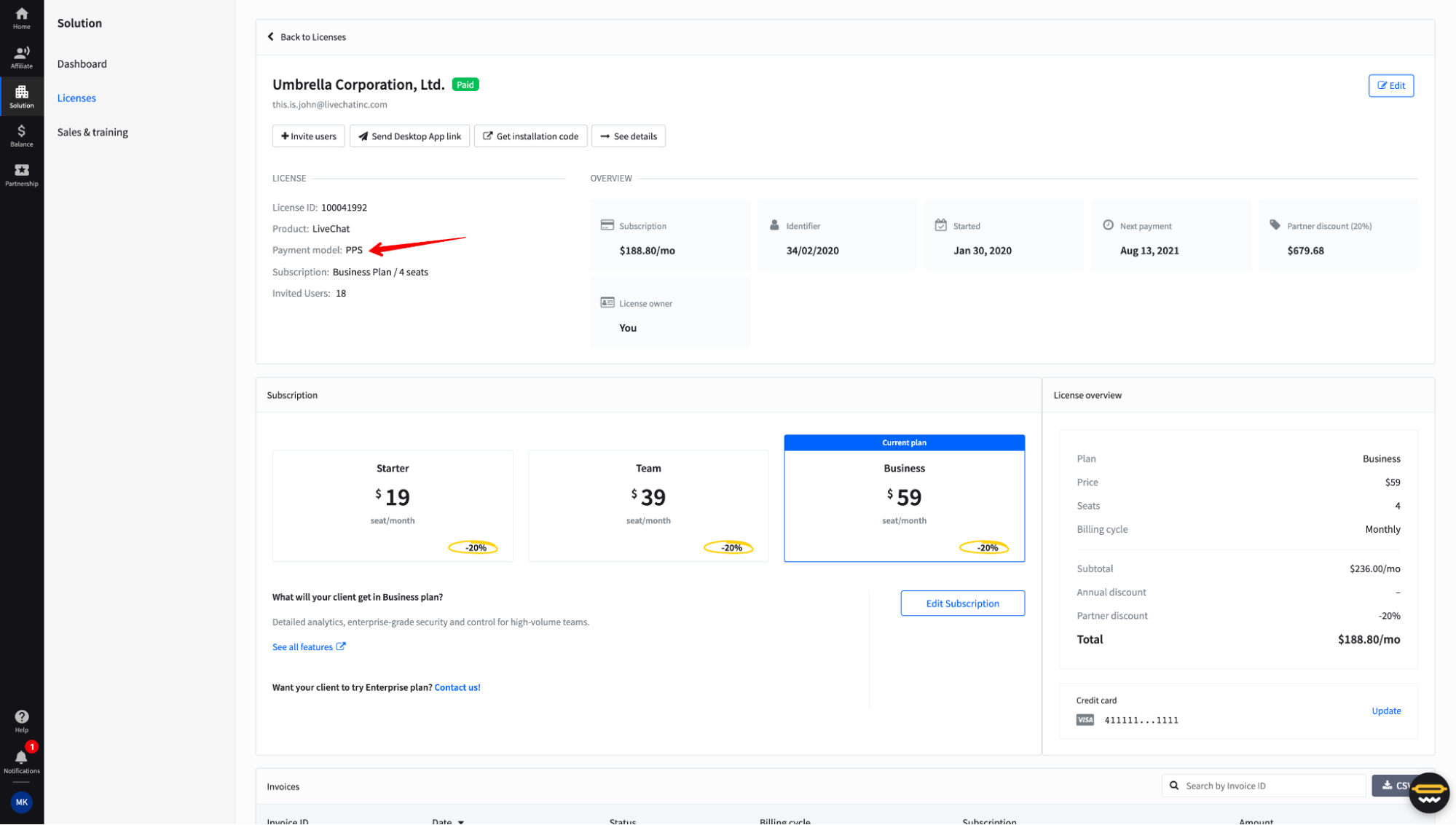Viewport: 1456px width, 825px height.
Task: Open Licenses in the Solution menu
Action: tap(76, 98)
